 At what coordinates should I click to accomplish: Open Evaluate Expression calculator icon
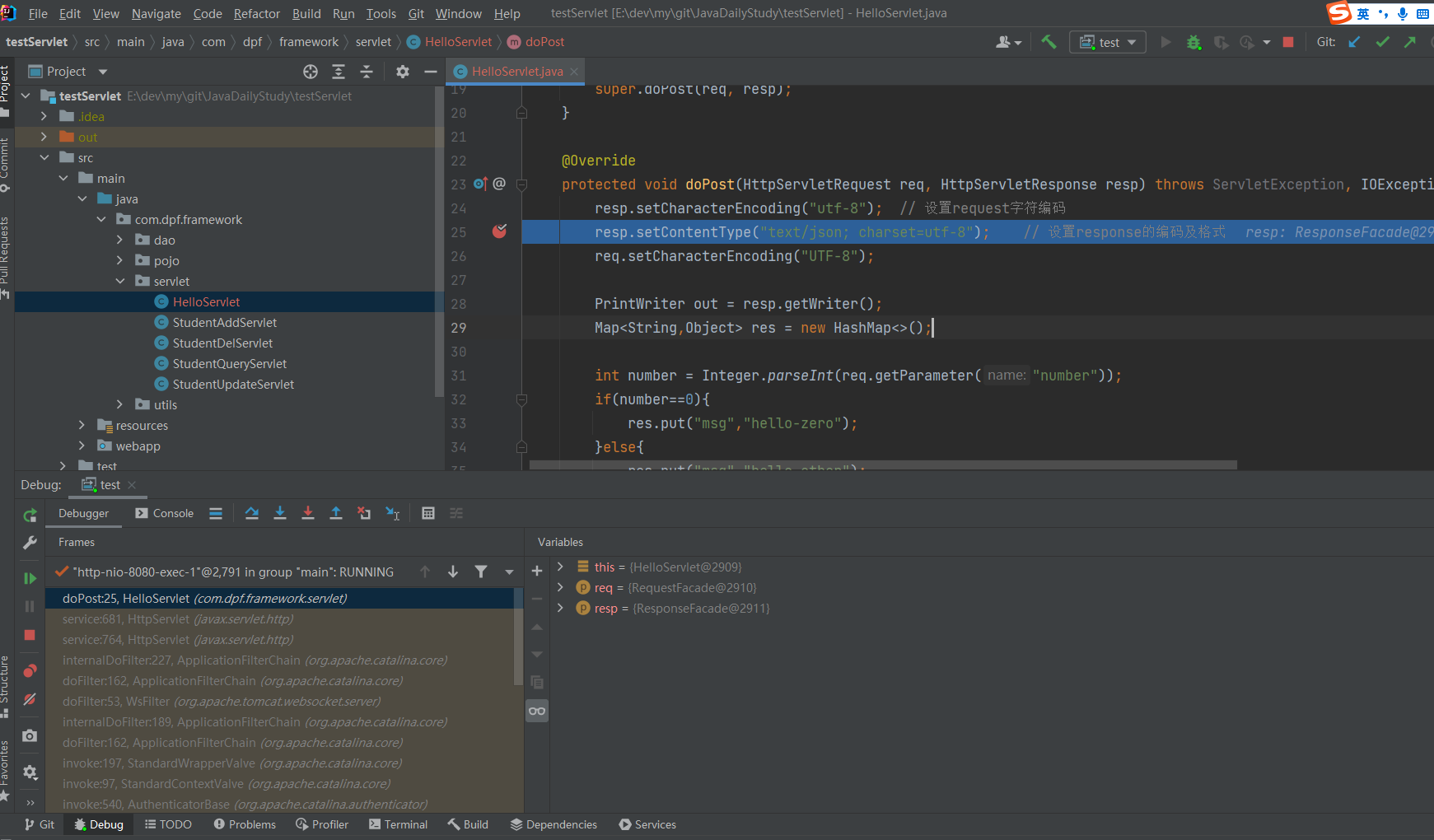coord(428,513)
